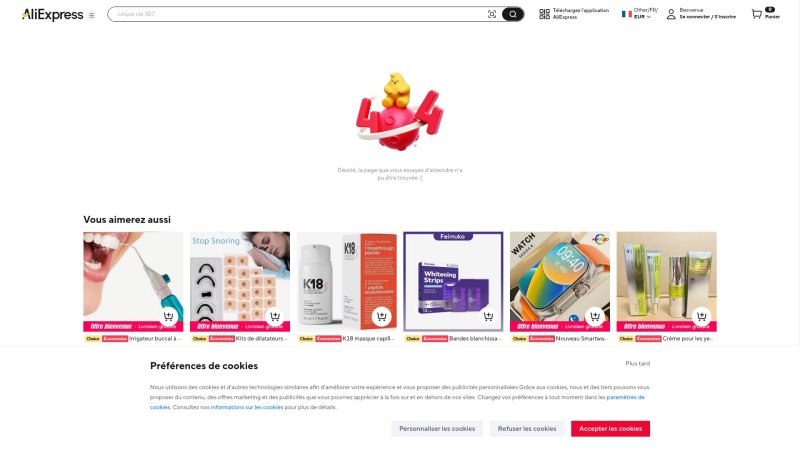This screenshot has width=800, height=450.
Task: Click the image search camera icon
Action: [x=492, y=14]
